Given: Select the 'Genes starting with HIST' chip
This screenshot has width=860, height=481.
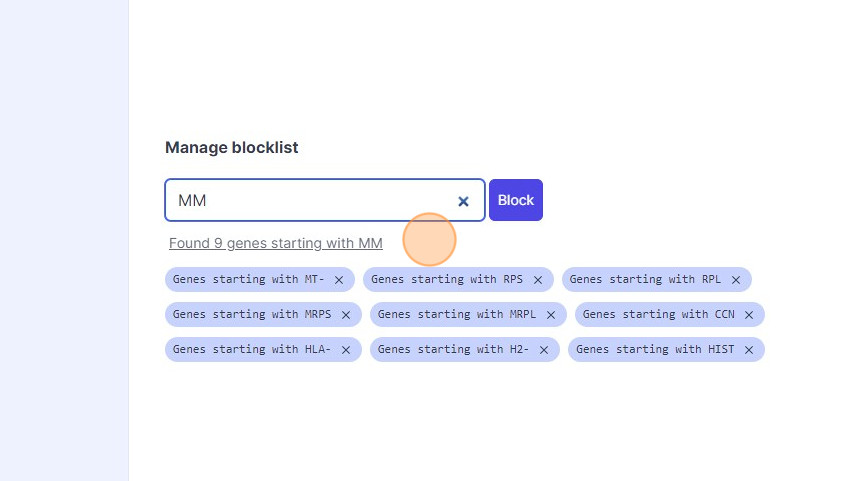Looking at the screenshot, I should pos(655,350).
